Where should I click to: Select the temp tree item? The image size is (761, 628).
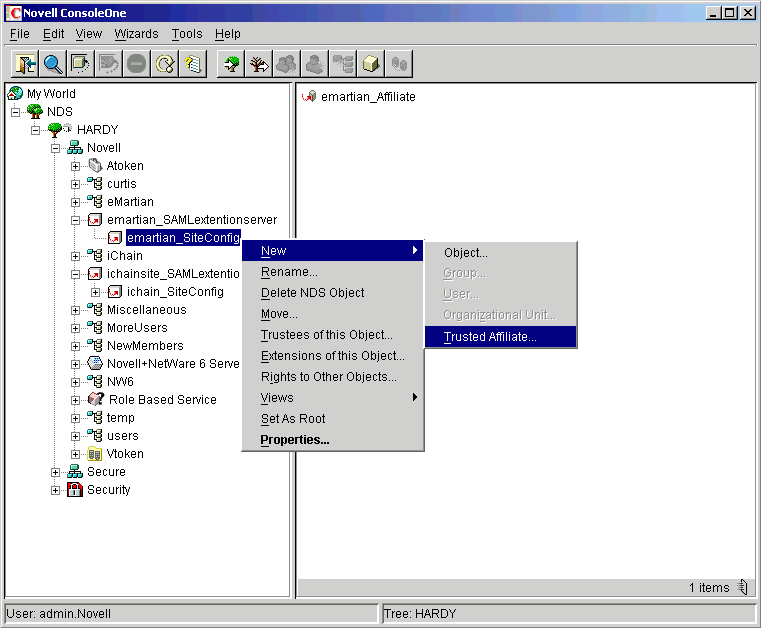(x=120, y=417)
